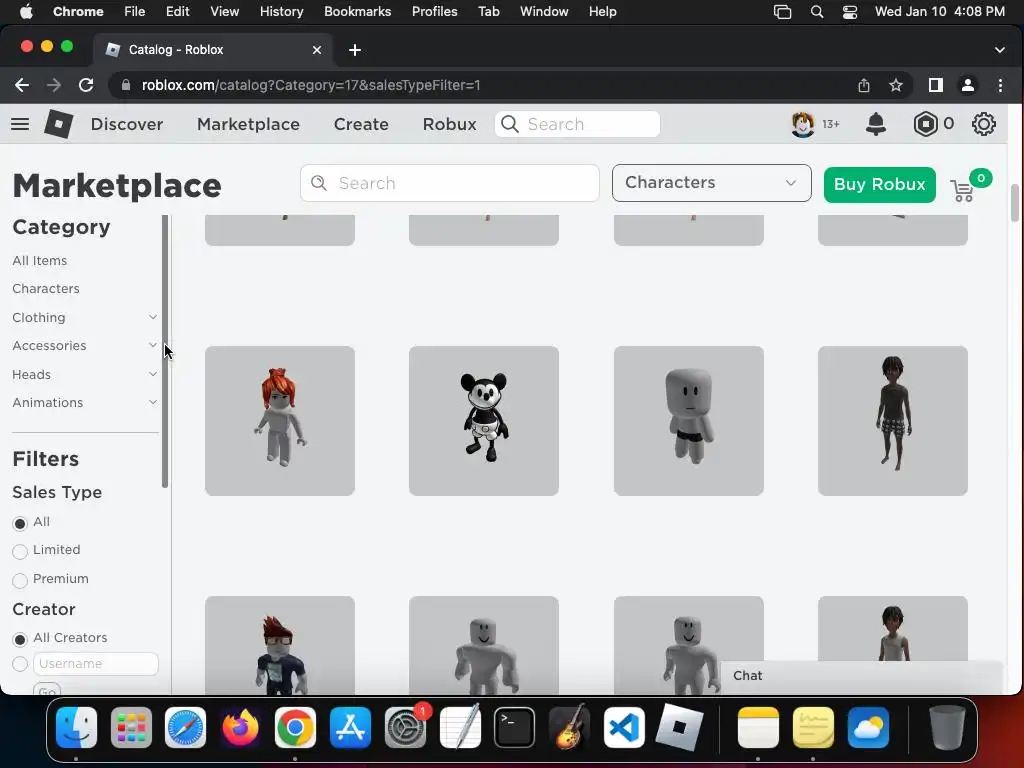Toggle the Chrome side panel icon

click(936, 85)
